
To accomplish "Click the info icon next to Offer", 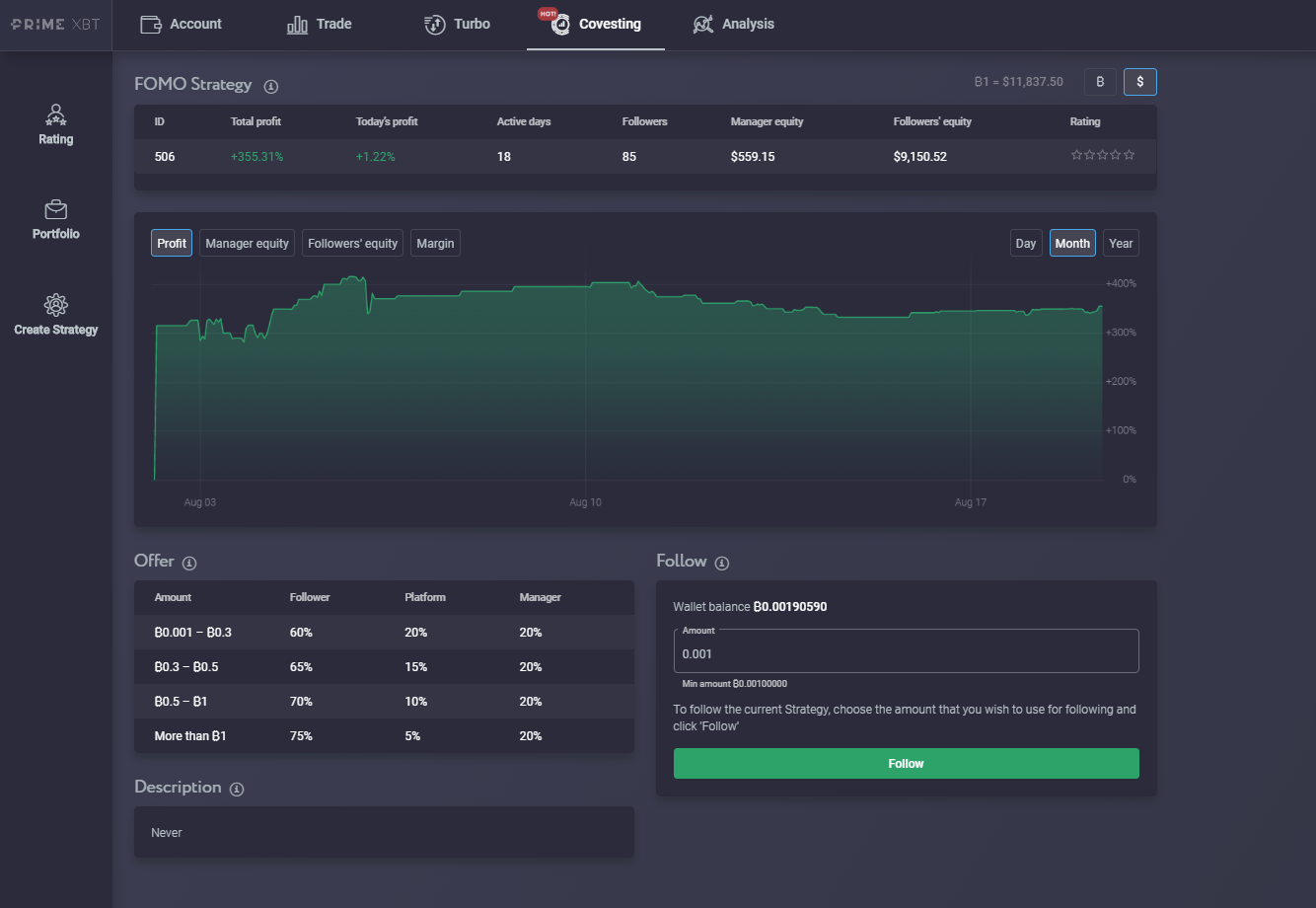I will click(x=189, y=563).
